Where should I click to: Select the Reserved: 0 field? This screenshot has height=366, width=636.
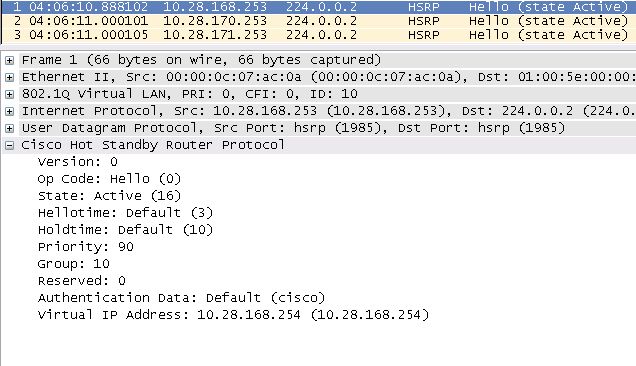[x=82, y=281]
